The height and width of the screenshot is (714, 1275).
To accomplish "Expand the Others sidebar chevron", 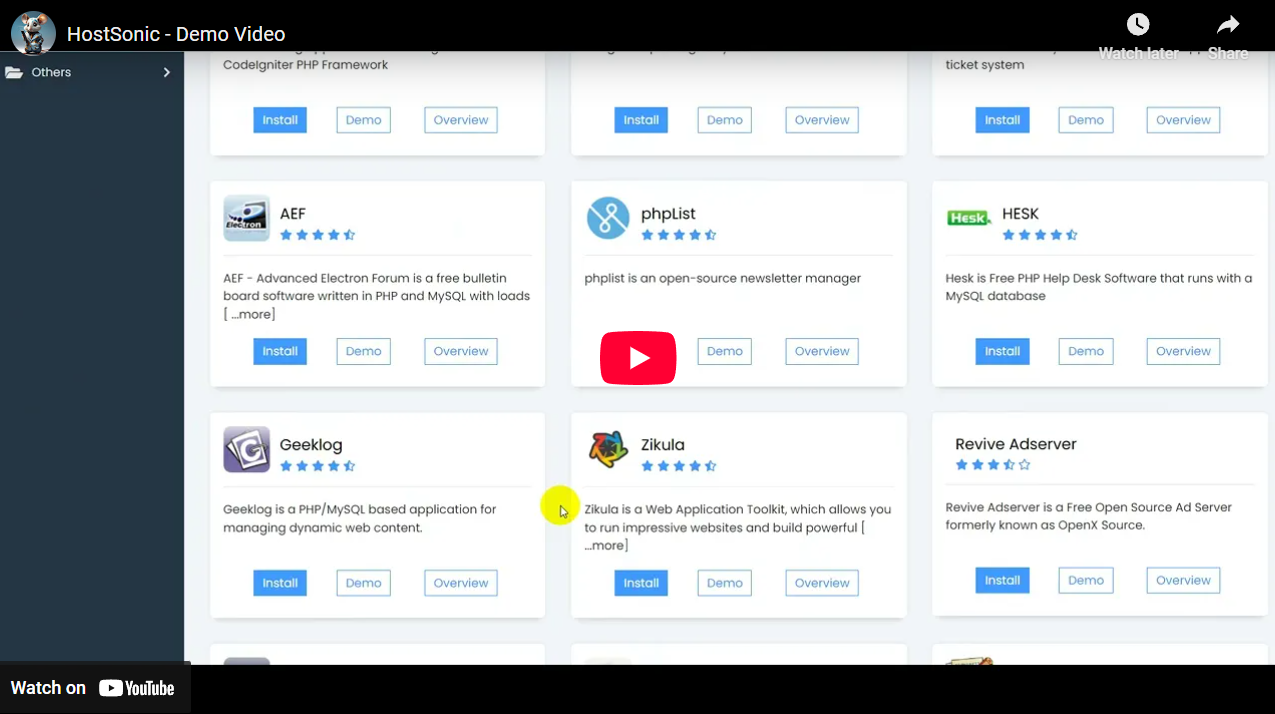I will coord(167,72).
